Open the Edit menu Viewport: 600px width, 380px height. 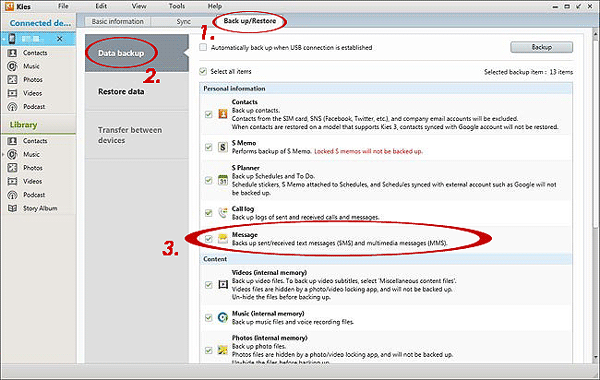coord(101,6)
